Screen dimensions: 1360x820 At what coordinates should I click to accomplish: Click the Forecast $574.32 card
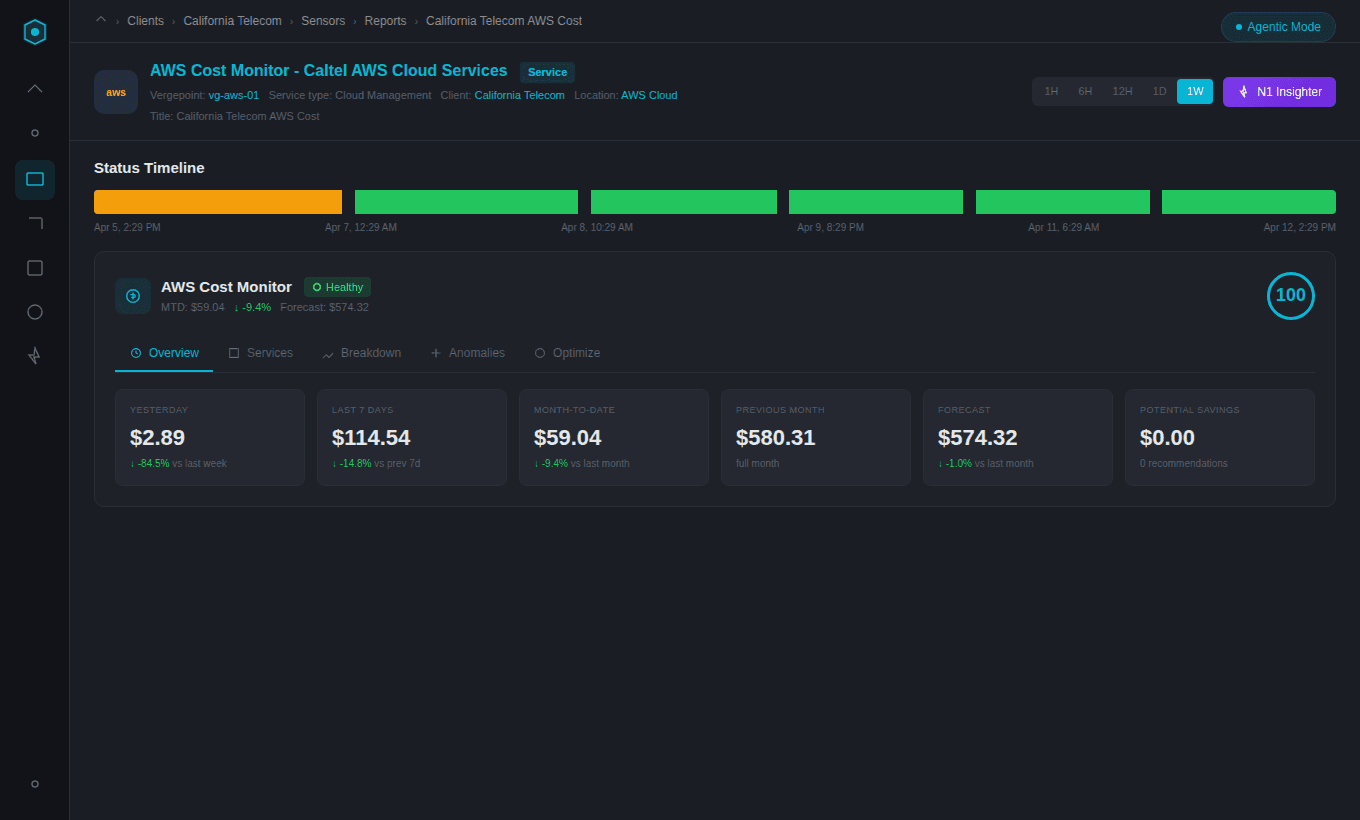1018,438
